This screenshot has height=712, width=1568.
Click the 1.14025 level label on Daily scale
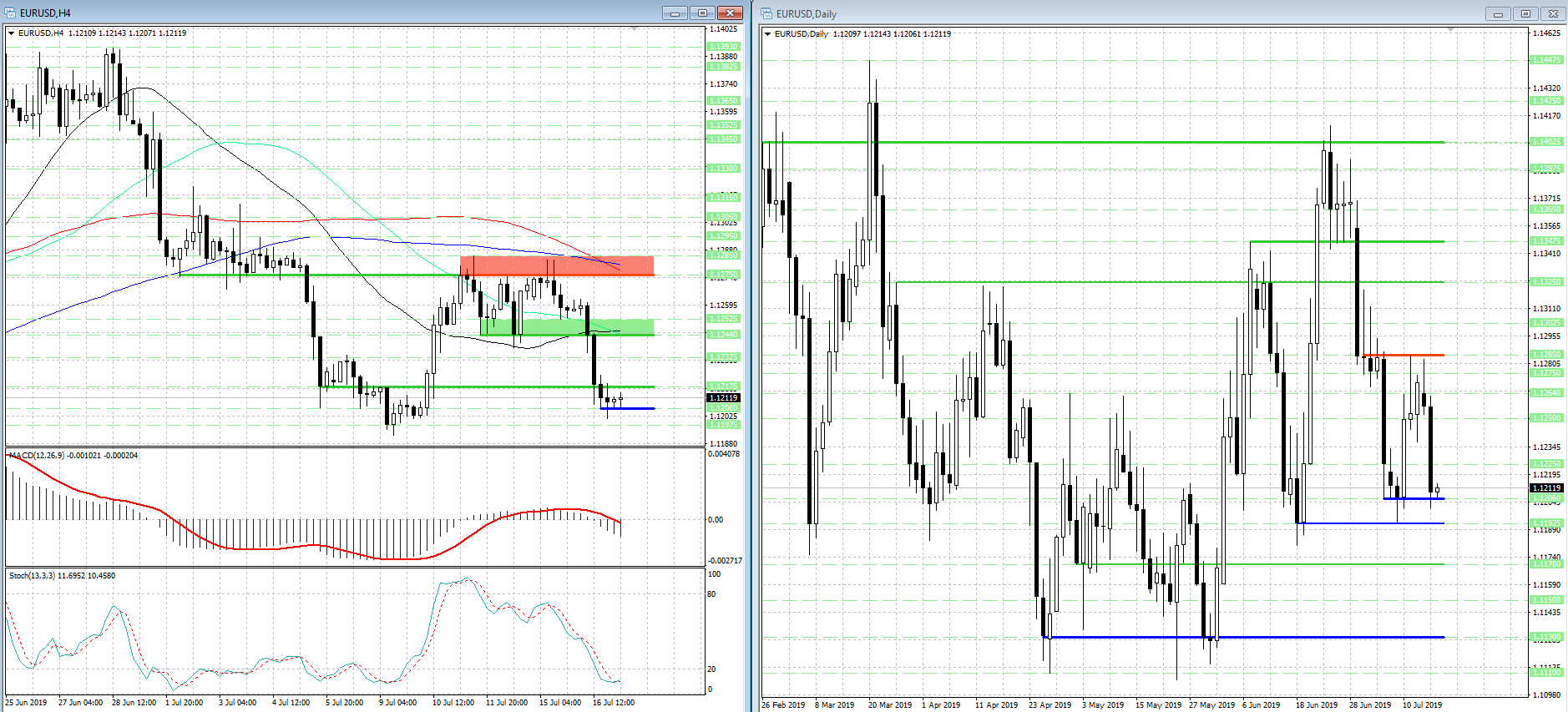tap(1546, 142)
